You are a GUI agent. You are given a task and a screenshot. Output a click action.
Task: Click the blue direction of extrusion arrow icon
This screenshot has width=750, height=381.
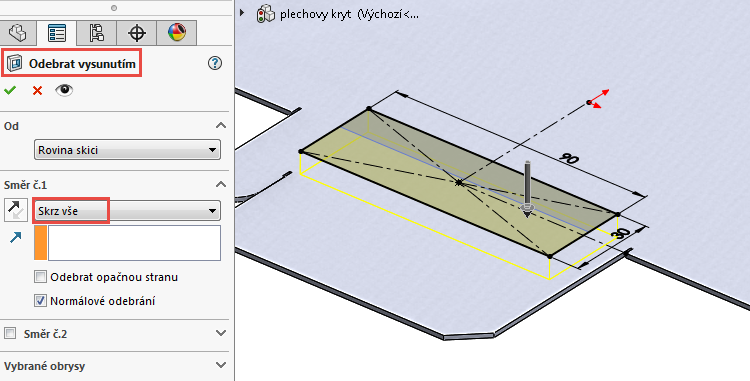click(x=15, y=238)
